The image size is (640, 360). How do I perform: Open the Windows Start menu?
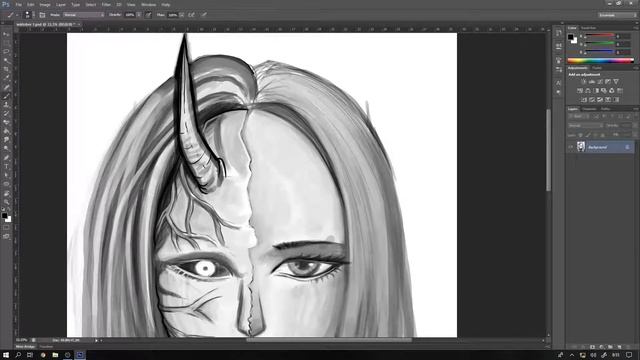[x=6, y=355]
